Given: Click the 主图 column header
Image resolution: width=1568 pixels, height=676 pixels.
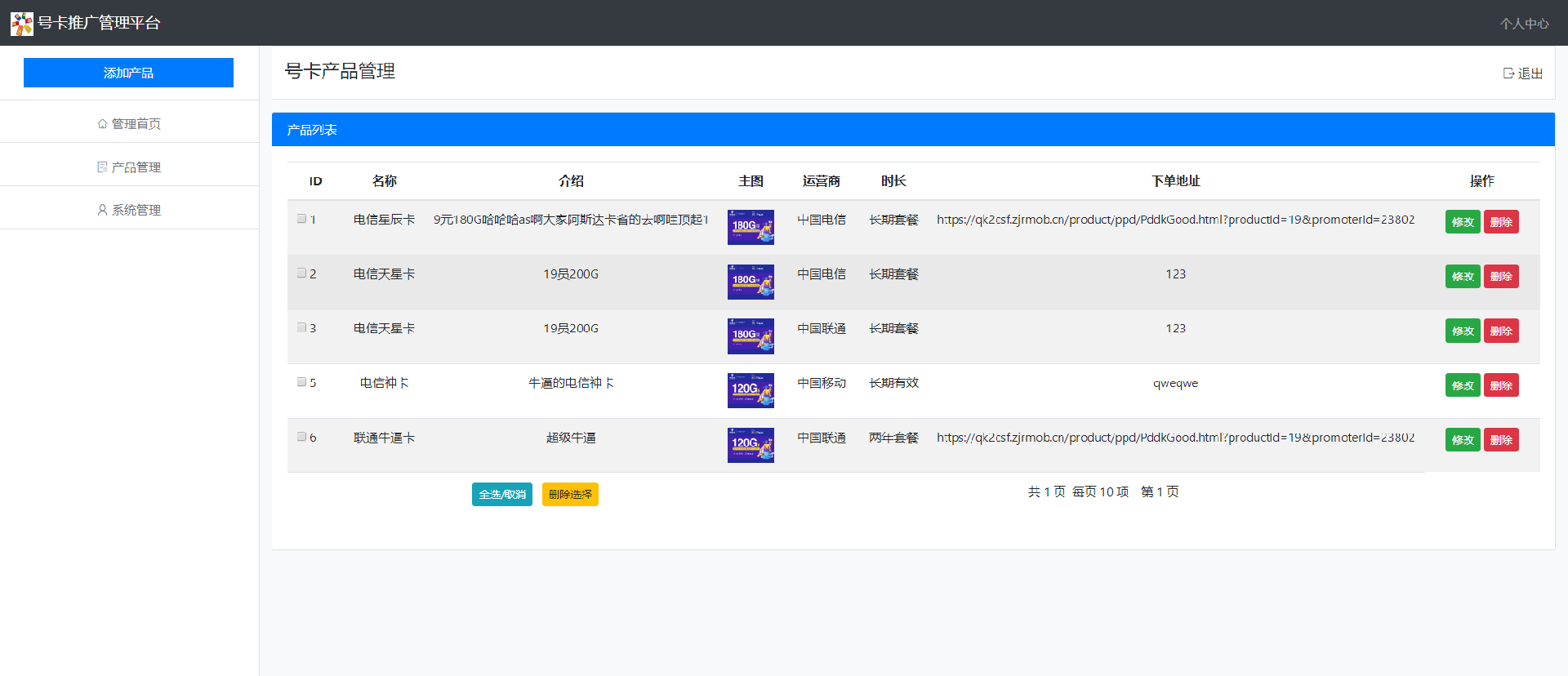Looking at the screenshot, I should [x=751, y=181].
